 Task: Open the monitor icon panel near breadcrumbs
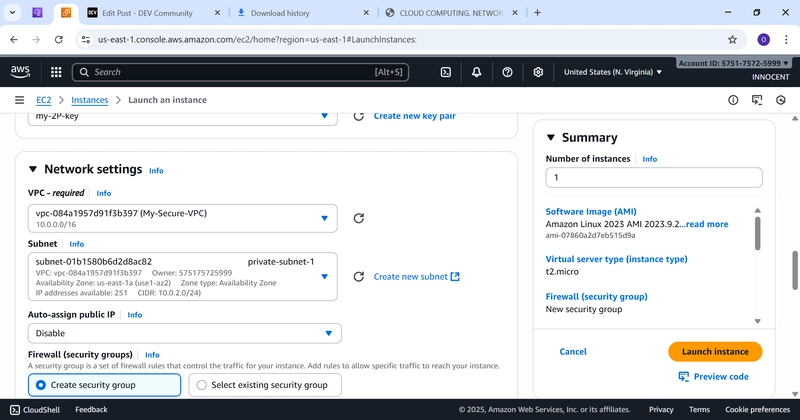coord(757,100)
